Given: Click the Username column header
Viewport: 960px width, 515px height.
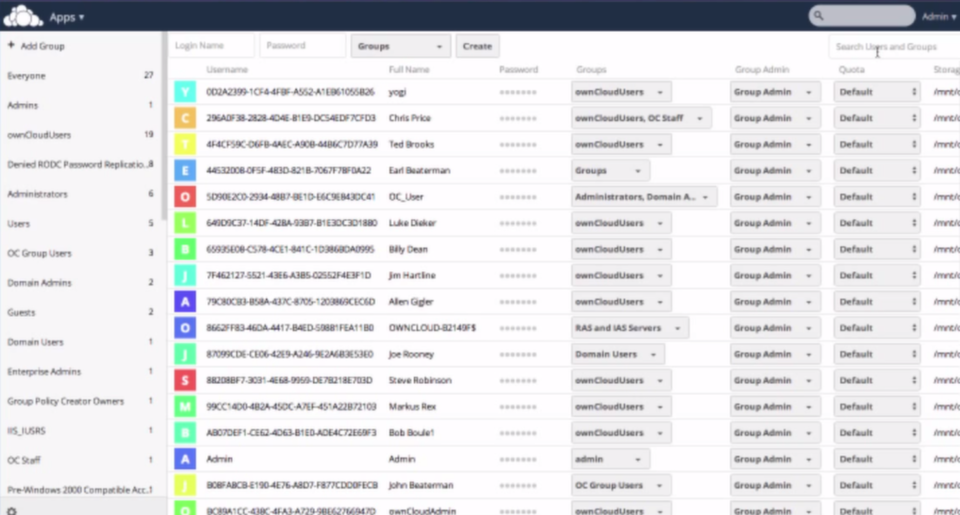Looking at the screenshot, I should (x=227, y=70).
